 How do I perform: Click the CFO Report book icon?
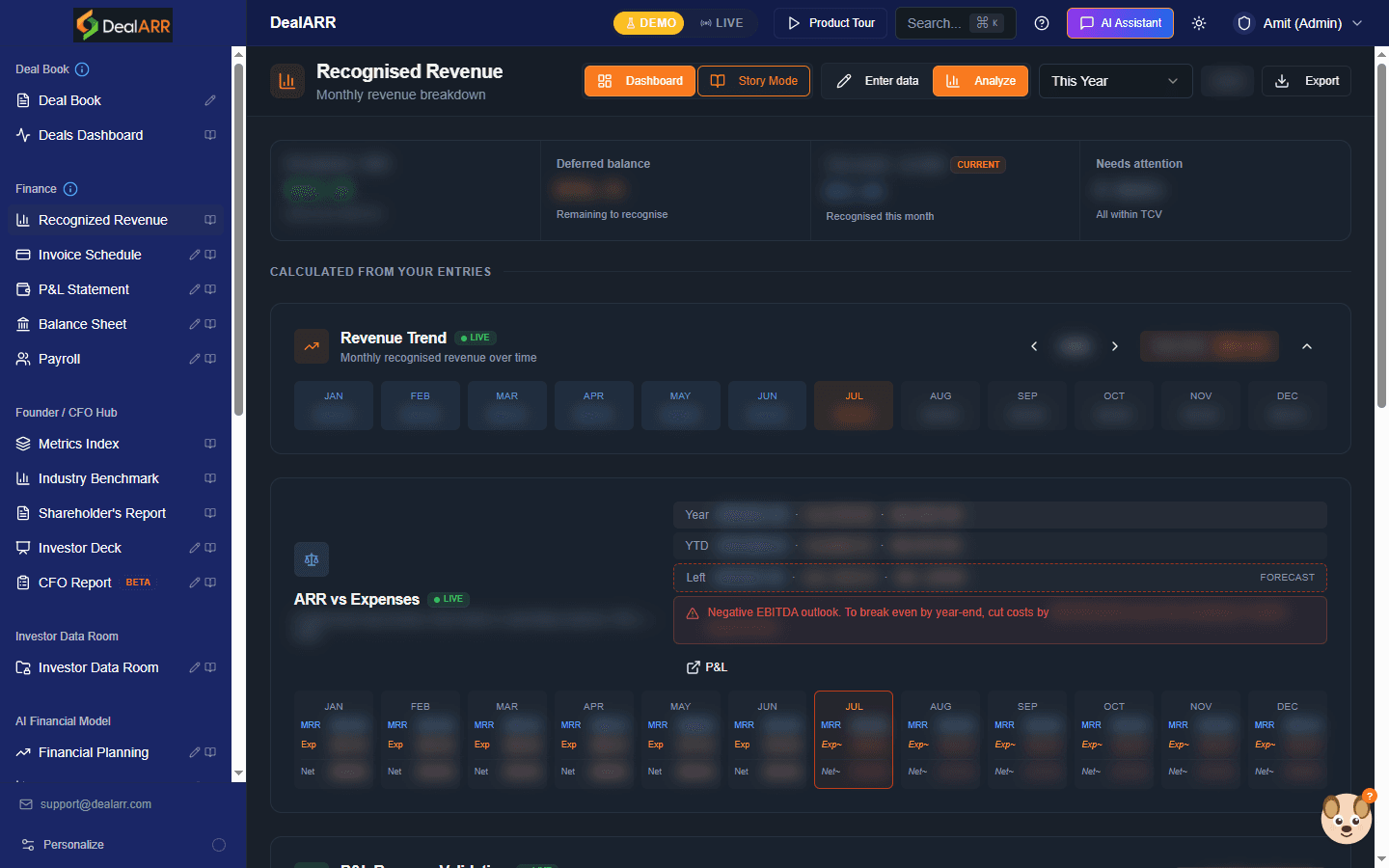210,583
